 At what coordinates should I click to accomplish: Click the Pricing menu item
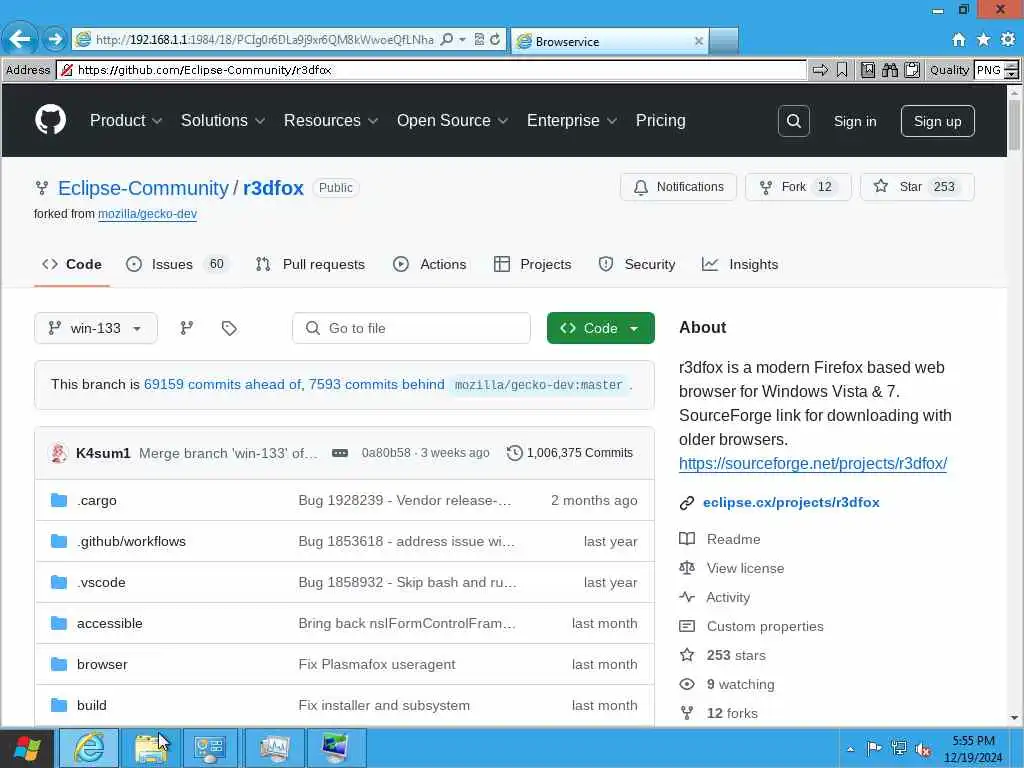coord(660,120)
